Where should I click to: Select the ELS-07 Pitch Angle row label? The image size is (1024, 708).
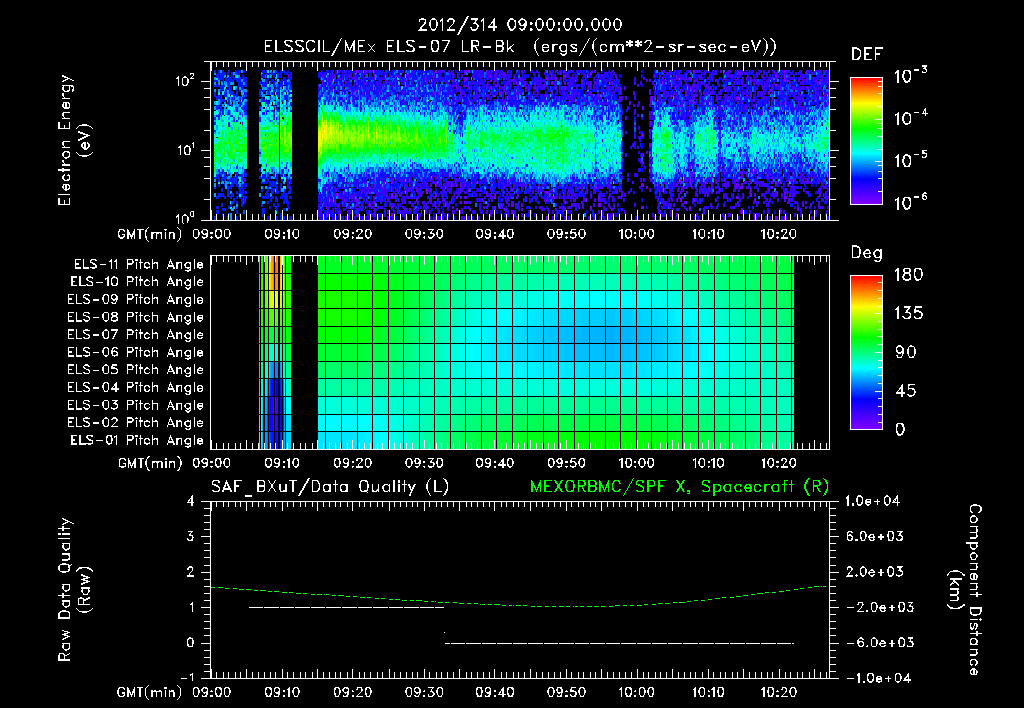click(136, 334)
